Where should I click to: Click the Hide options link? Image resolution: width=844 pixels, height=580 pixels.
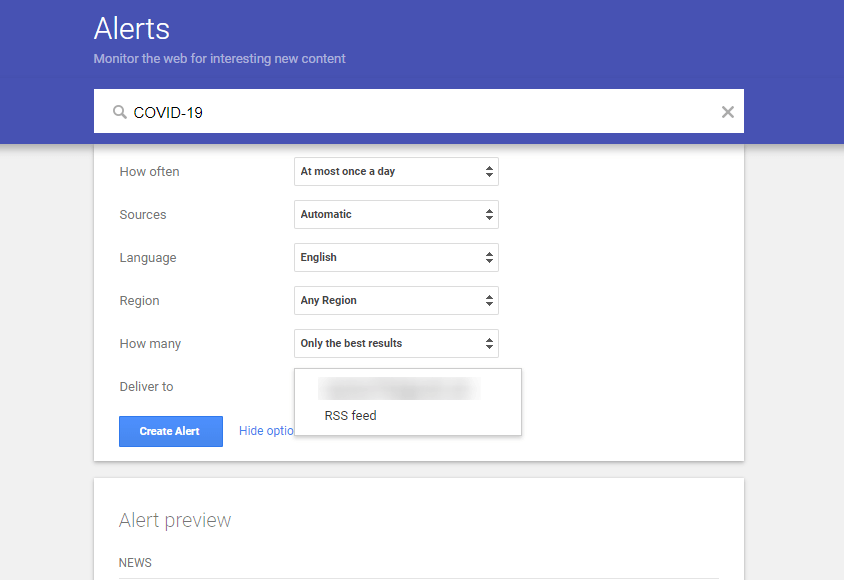[266, 431]
